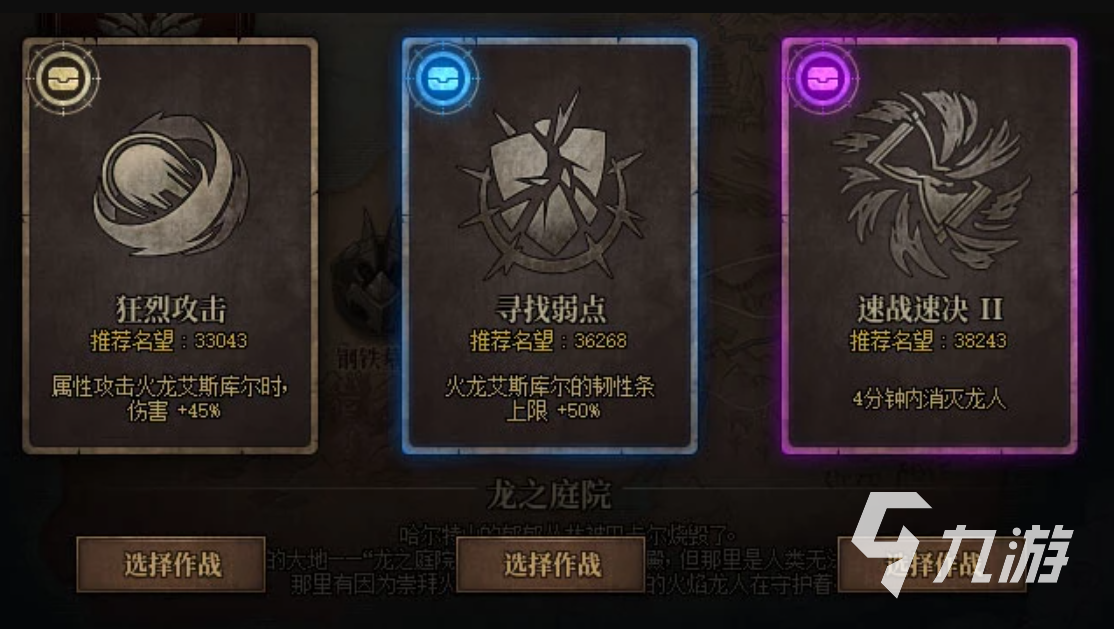The width and height of the screenshot is (1114, 629).
Task: Click the 寻找弱点 card title
Action: click(x=551, y=309)
